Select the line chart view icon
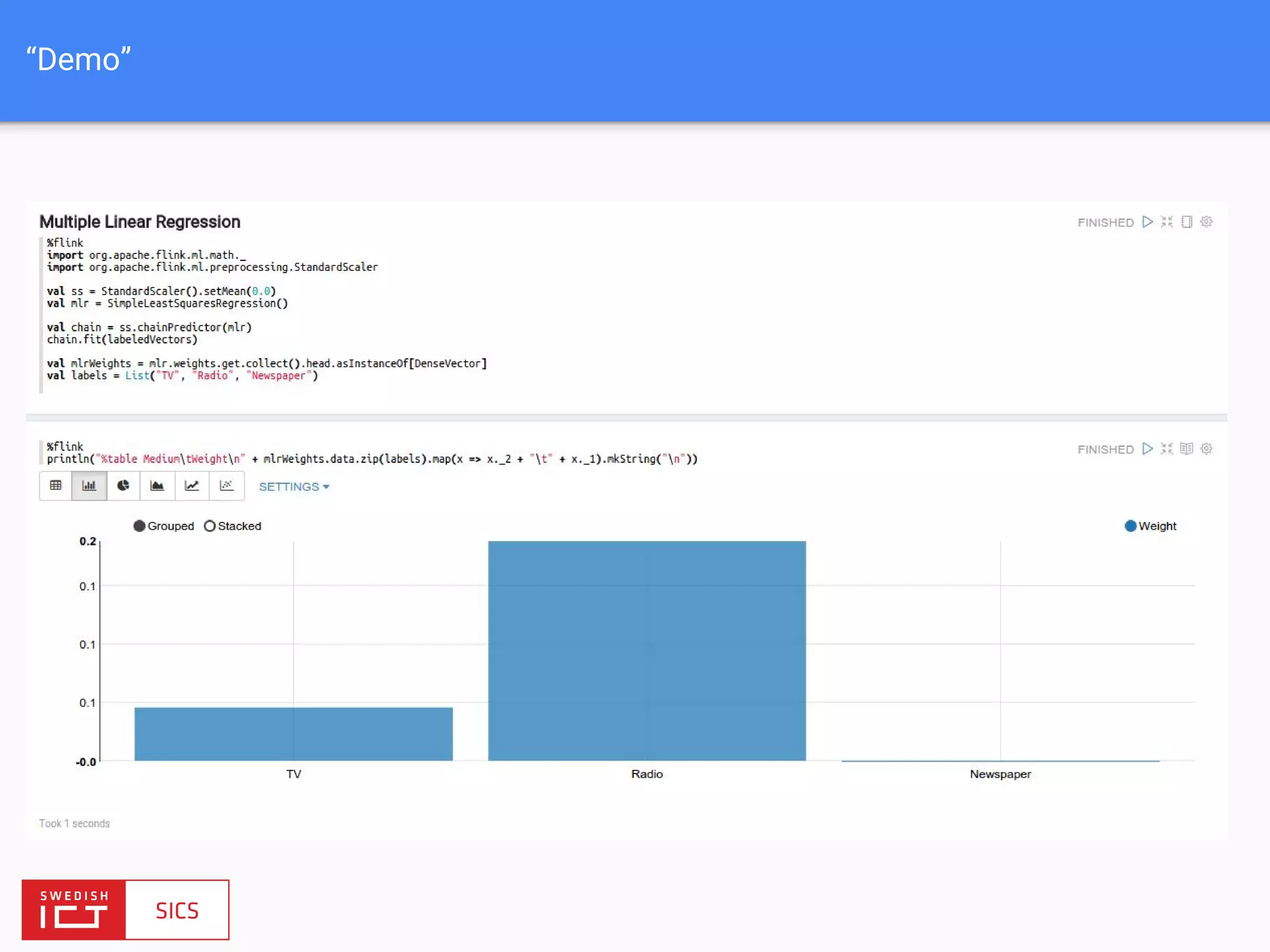This screenshot has width=1270, height=952. 192,486
